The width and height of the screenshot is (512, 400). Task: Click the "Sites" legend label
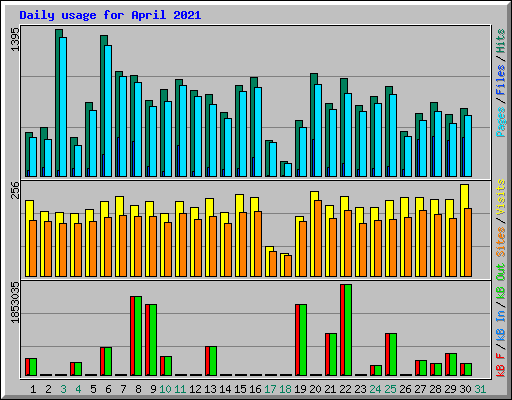pos(501,242)
